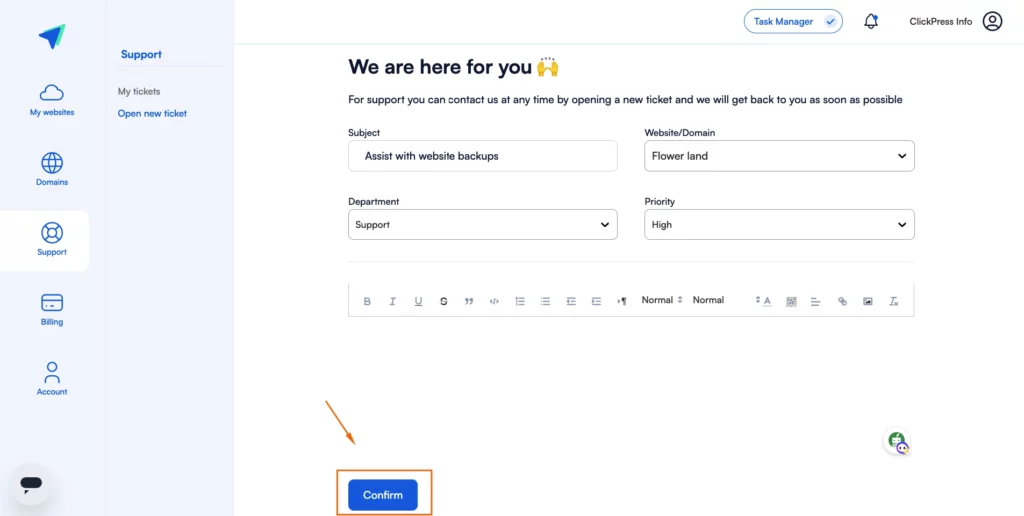Open the Billing section in the sidebar

[x=52, y=310]
